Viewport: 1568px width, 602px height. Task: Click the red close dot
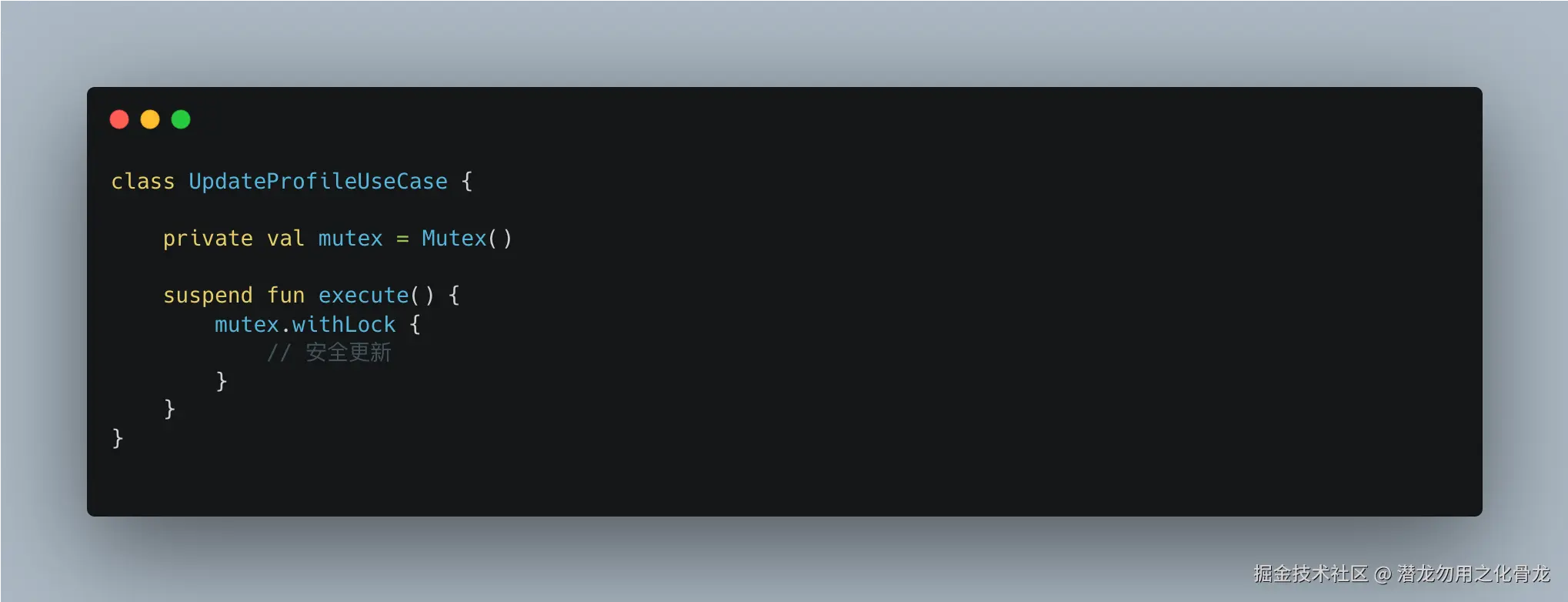click(x=119, y=119)
